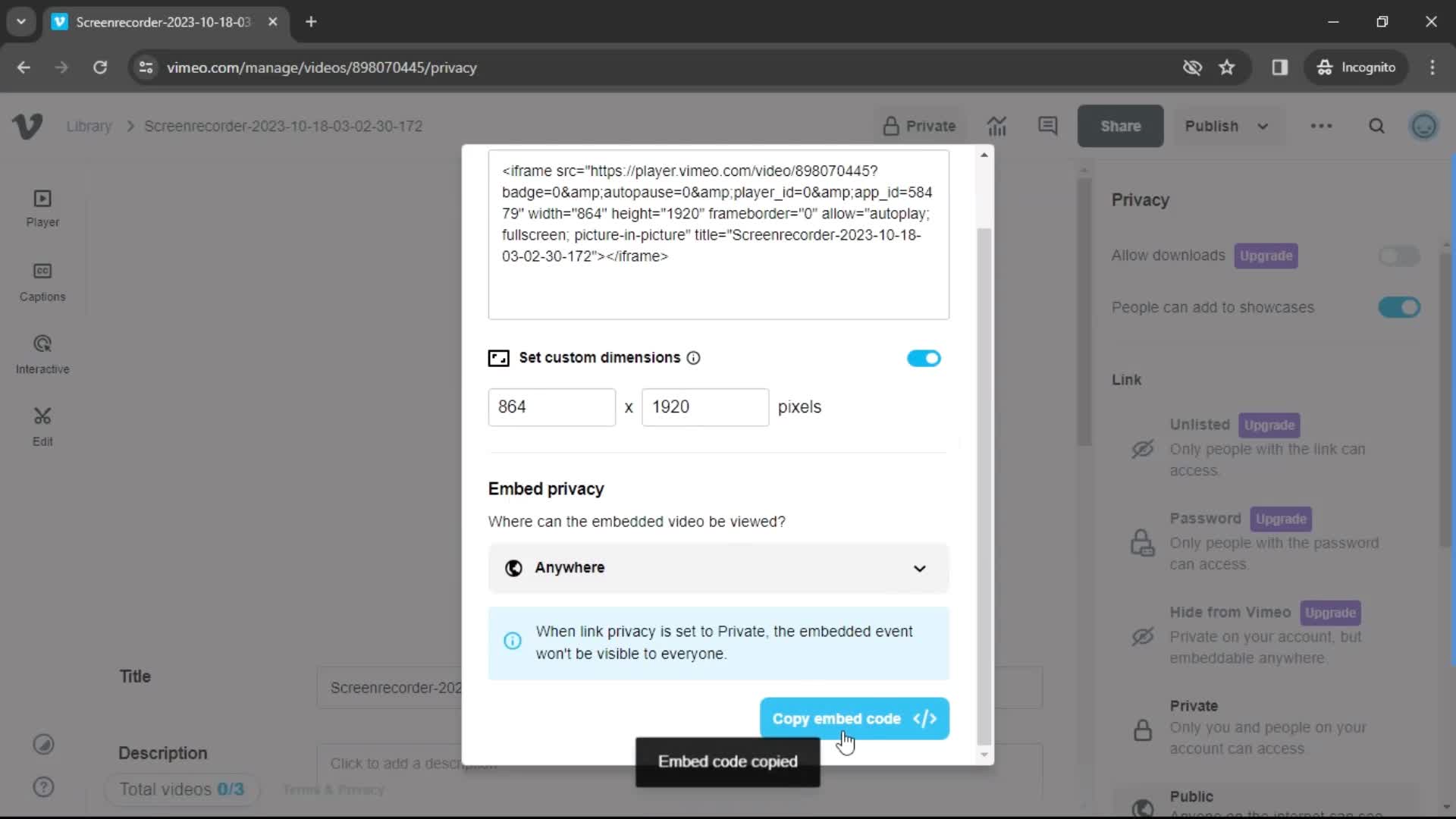Viewport: 1456px width, 819px height.
Task: Open the Private privacy button in header
Action: [x=919, y=126]
